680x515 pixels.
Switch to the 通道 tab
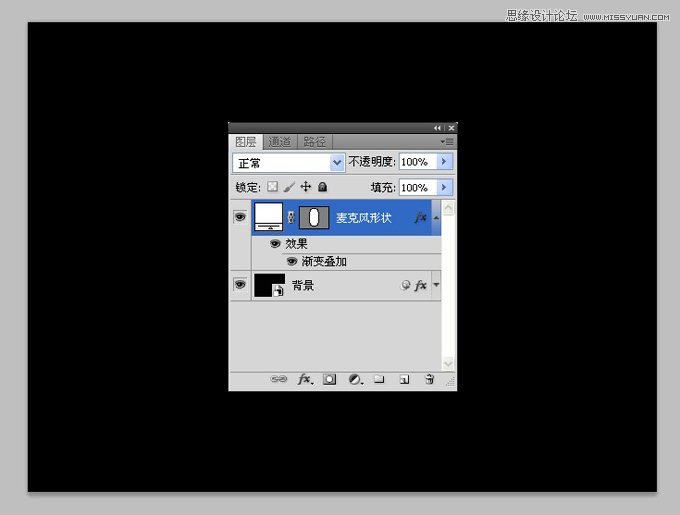(280, 142)
